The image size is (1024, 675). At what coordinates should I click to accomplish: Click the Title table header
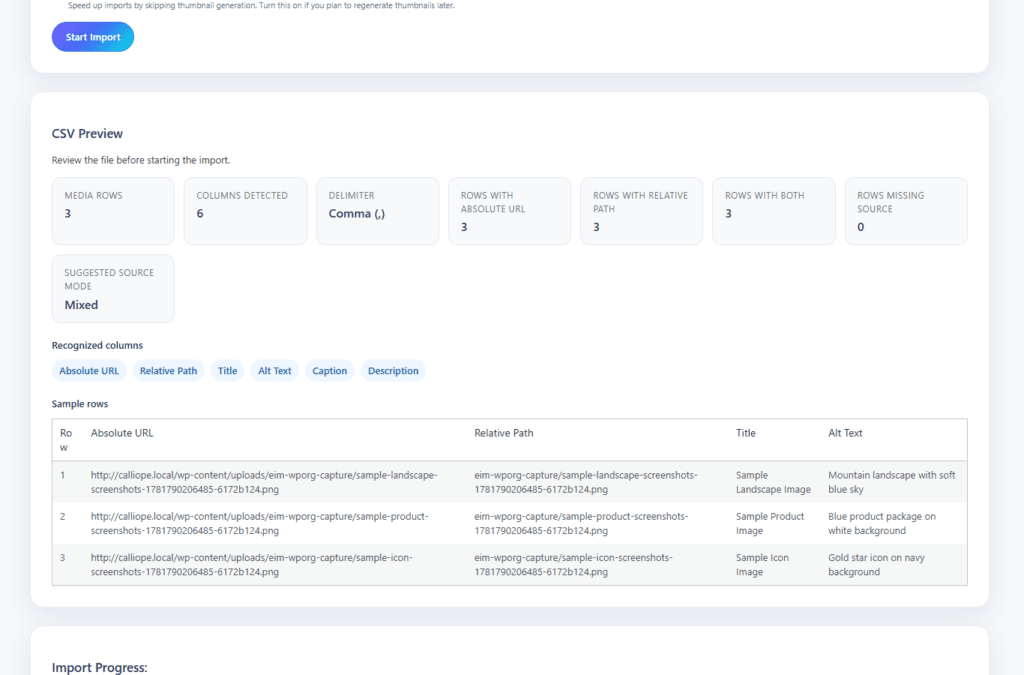point(746,433)
